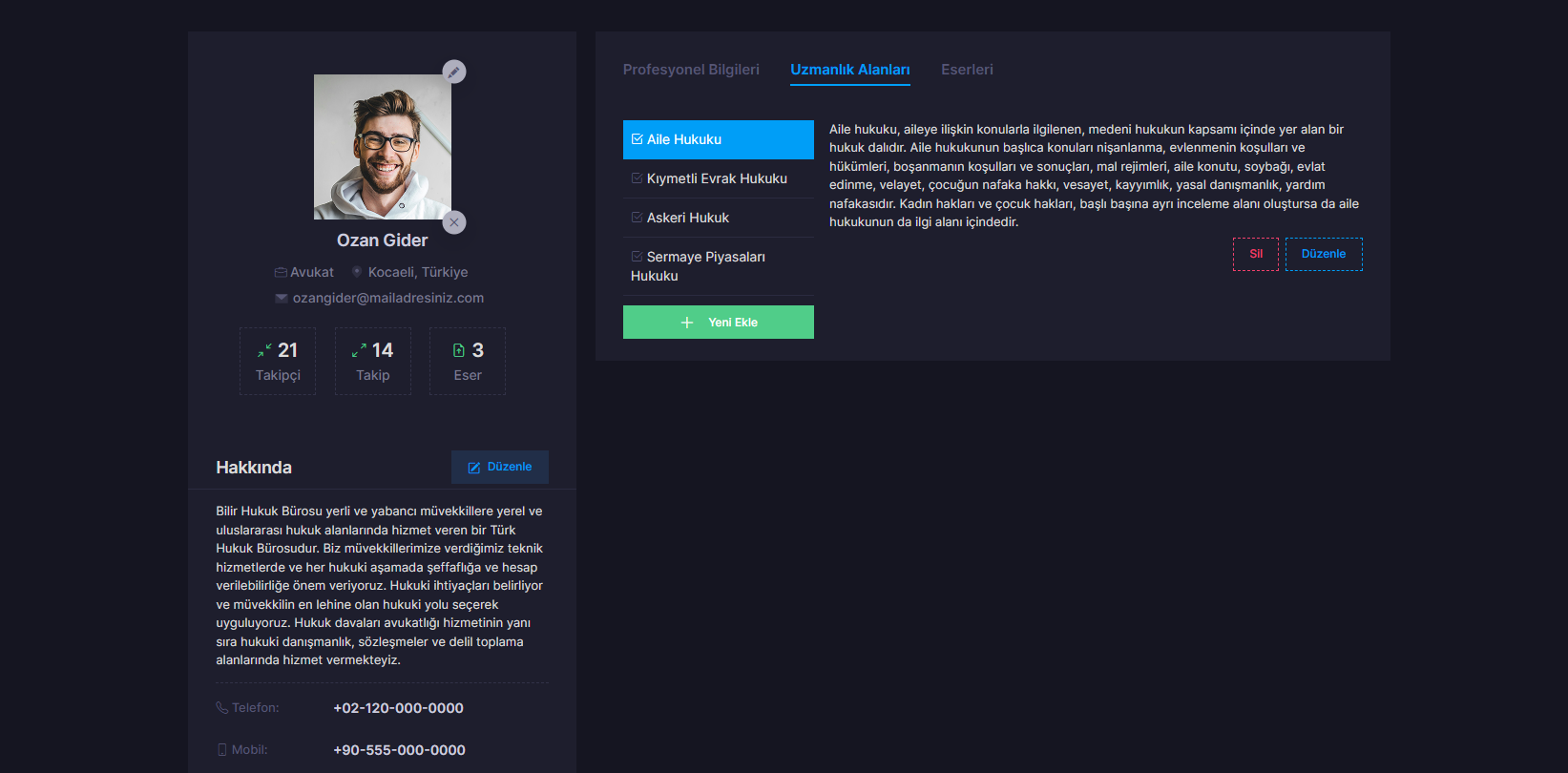Click the Mobil device icon
This screenshot has height=773, width=1568.
click(x=222, y=750)
